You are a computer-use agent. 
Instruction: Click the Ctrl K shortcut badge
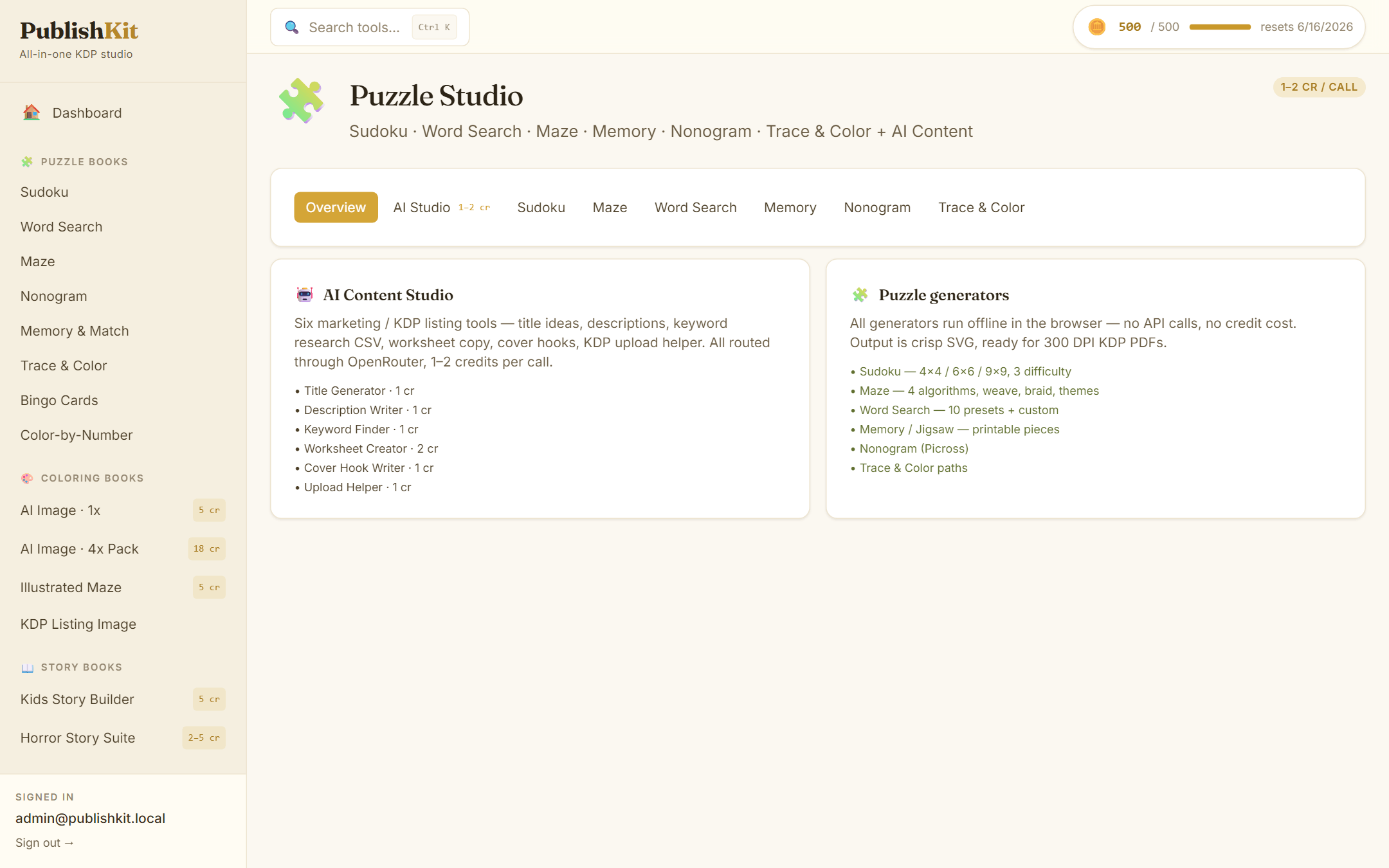click(x=434, y=27)
